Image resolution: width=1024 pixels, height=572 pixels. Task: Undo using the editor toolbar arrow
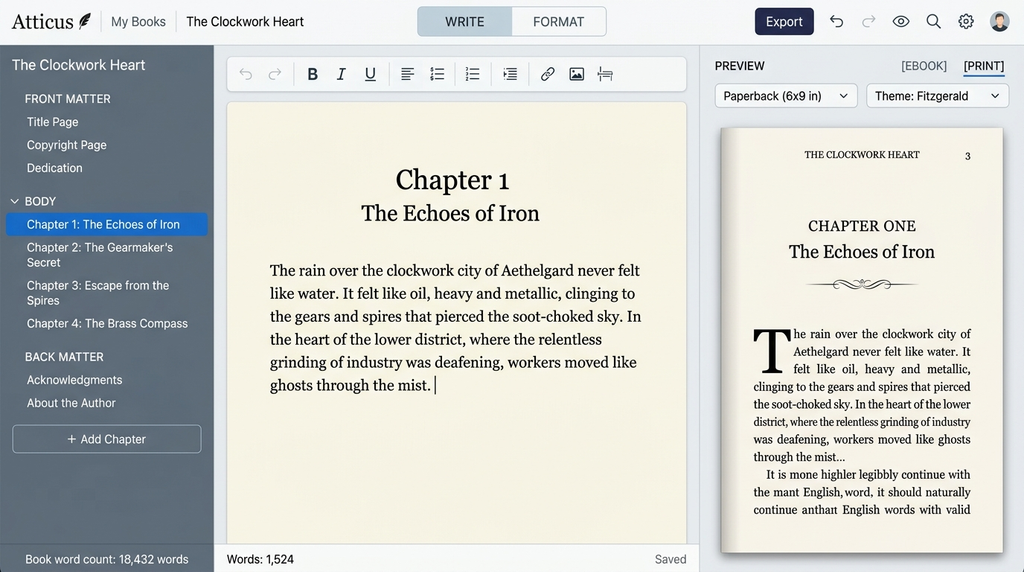246,74
